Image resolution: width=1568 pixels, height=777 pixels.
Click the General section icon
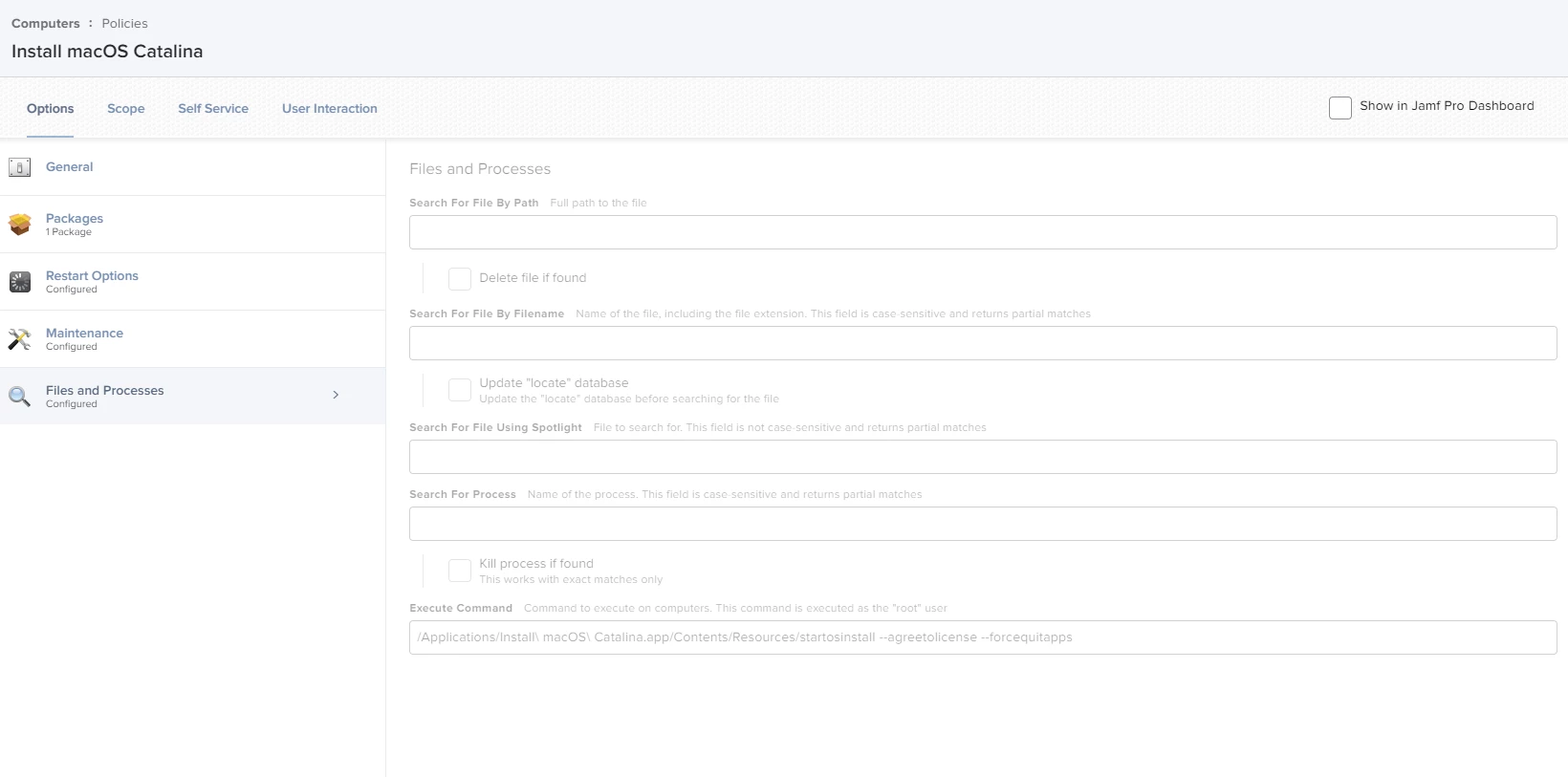pos(19,167)
